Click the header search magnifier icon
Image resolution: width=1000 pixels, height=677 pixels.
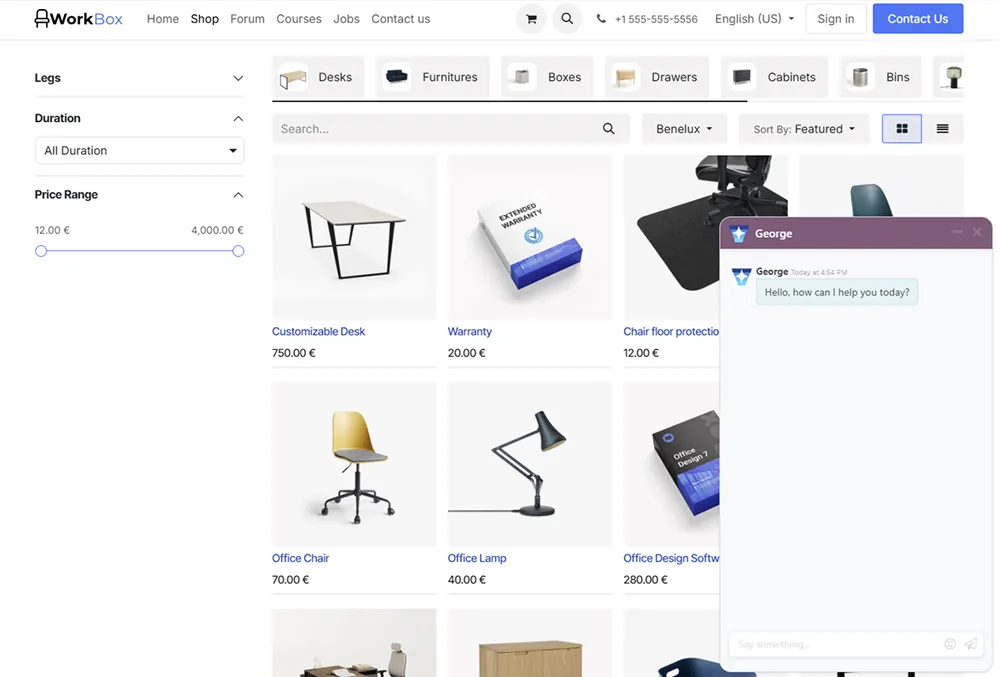(566, 18)
